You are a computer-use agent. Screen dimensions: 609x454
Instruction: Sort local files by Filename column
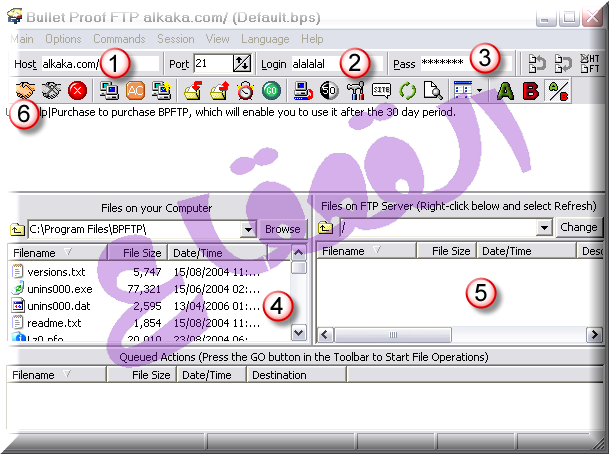57,253
